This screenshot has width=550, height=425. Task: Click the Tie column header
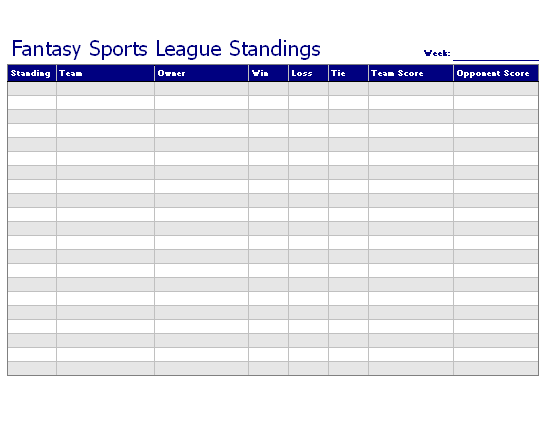[348, 73]
